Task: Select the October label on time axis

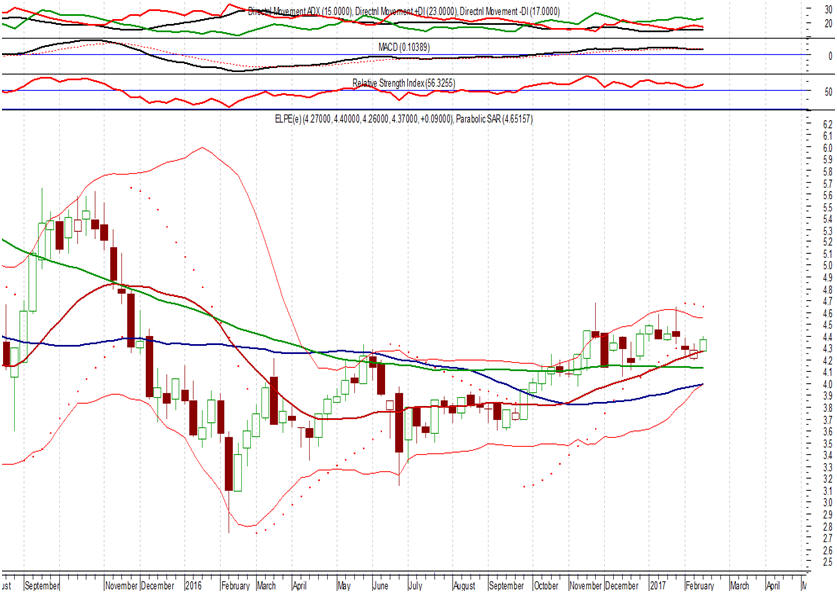Action: pos(547,586)
